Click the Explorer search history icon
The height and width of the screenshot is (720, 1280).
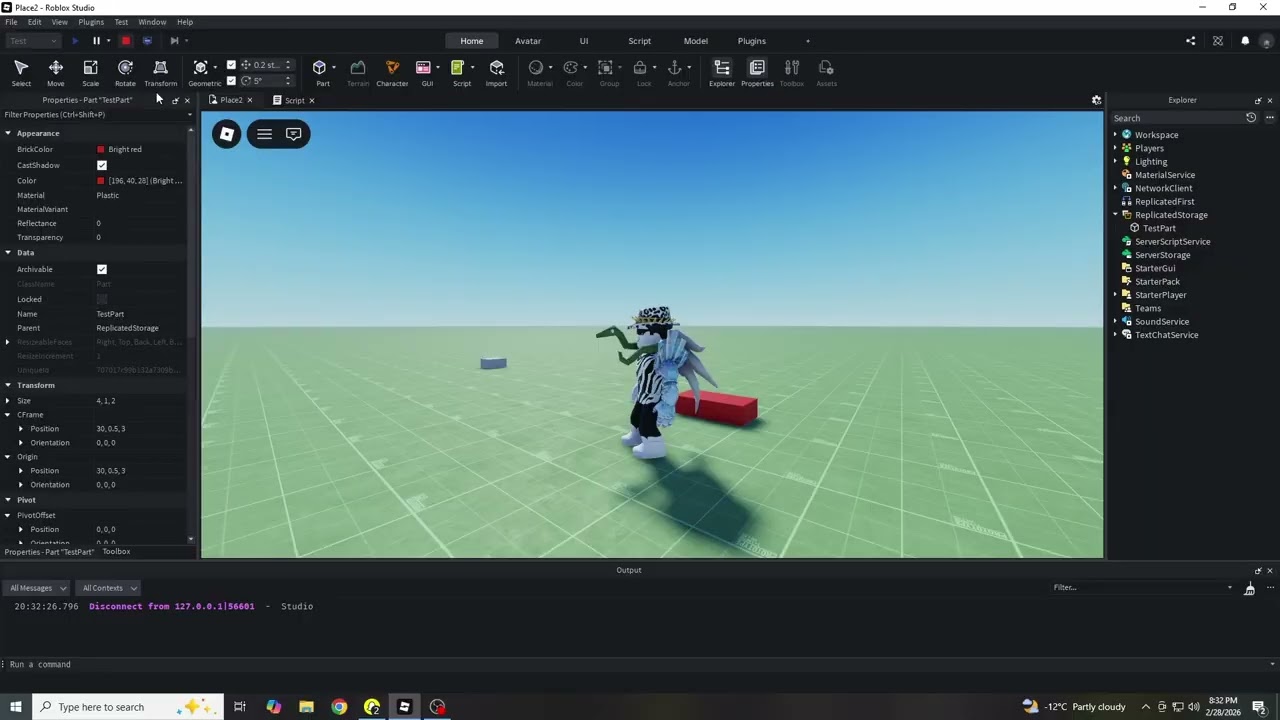point(1251,118)
